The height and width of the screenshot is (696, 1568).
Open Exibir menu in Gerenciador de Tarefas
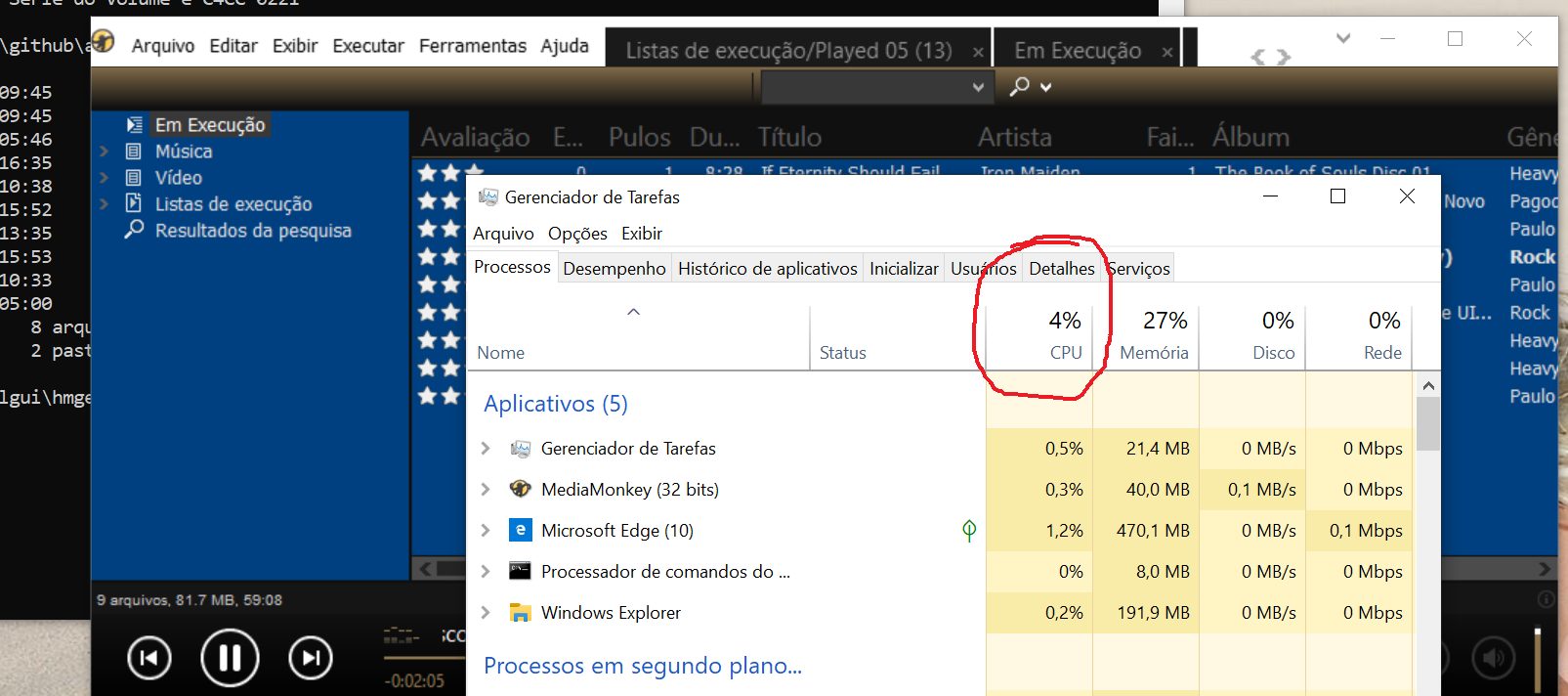pyautogui.click(x=642, y=234)
